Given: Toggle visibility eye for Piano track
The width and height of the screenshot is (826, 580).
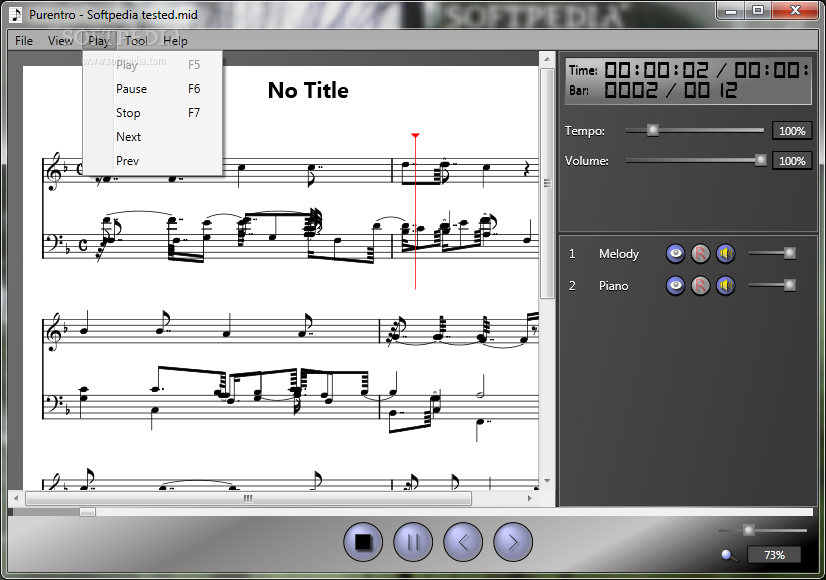Looking at the screenshot, I should point(675,286).
